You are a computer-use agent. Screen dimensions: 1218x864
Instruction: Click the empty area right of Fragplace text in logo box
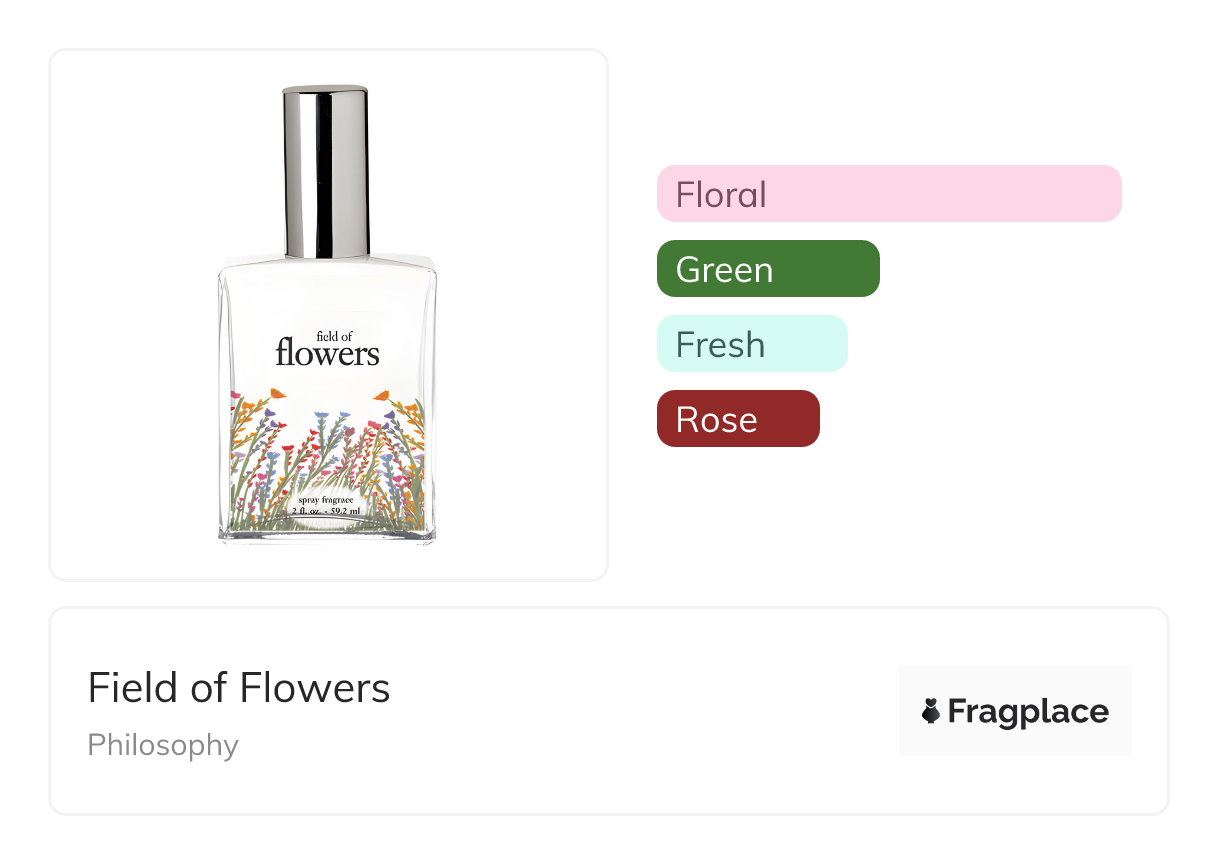(x=1120, y=711)
